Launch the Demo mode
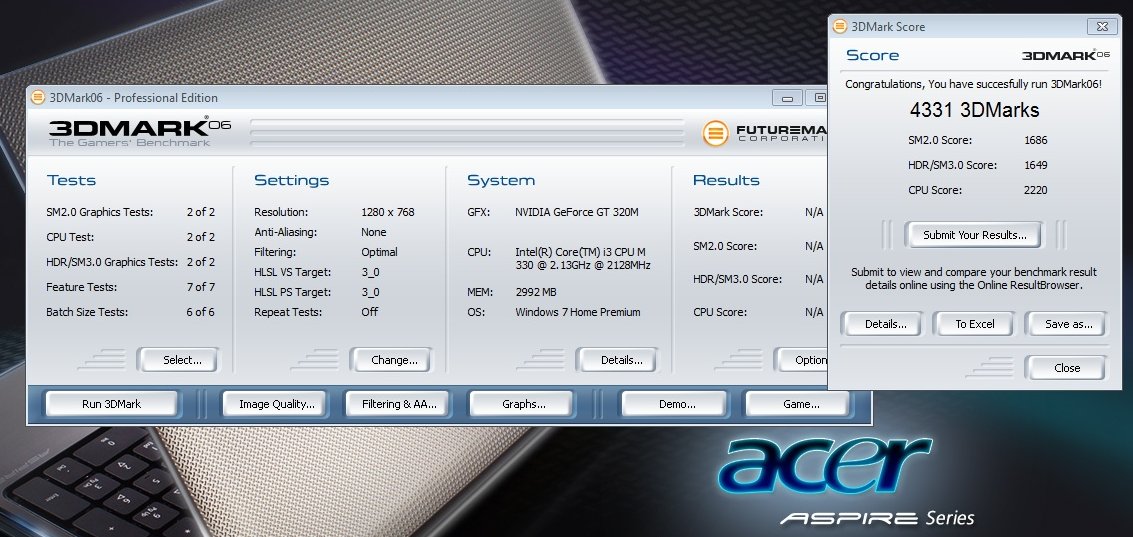This screenshot has height=537, width=1133. point(677,404)
